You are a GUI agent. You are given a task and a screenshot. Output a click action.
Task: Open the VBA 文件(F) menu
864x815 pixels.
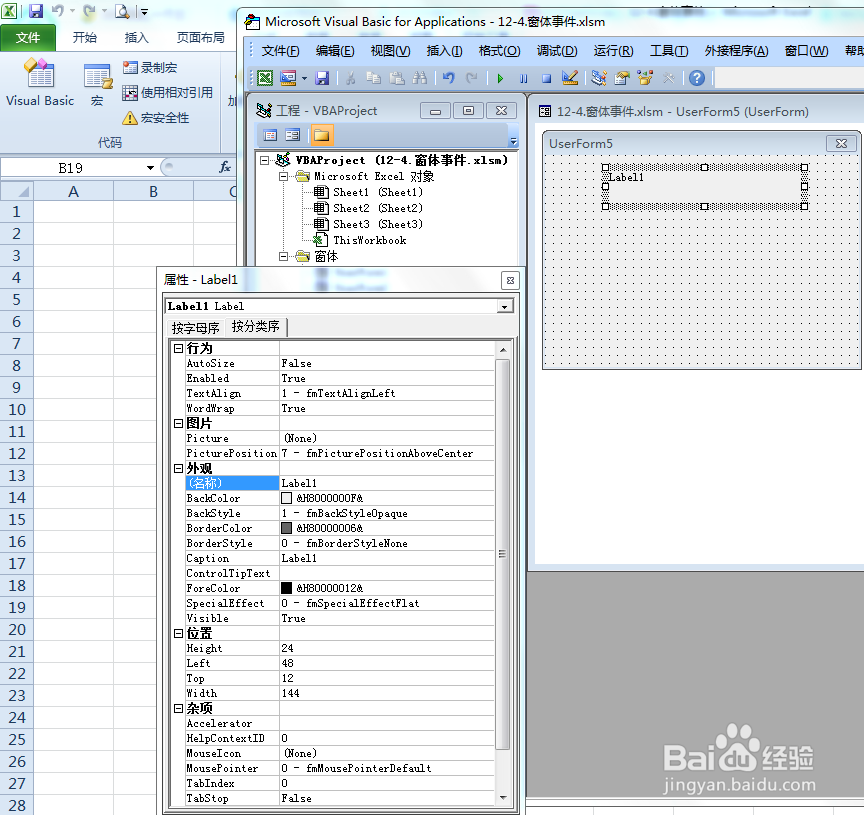280,51
